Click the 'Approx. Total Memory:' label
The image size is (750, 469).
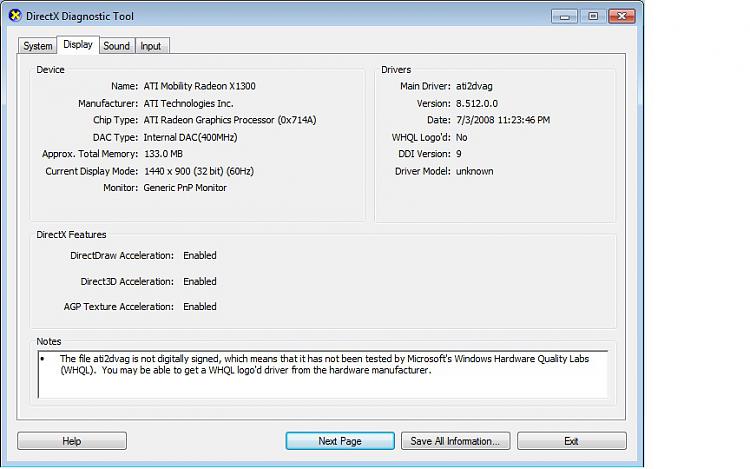pos(90,154)
